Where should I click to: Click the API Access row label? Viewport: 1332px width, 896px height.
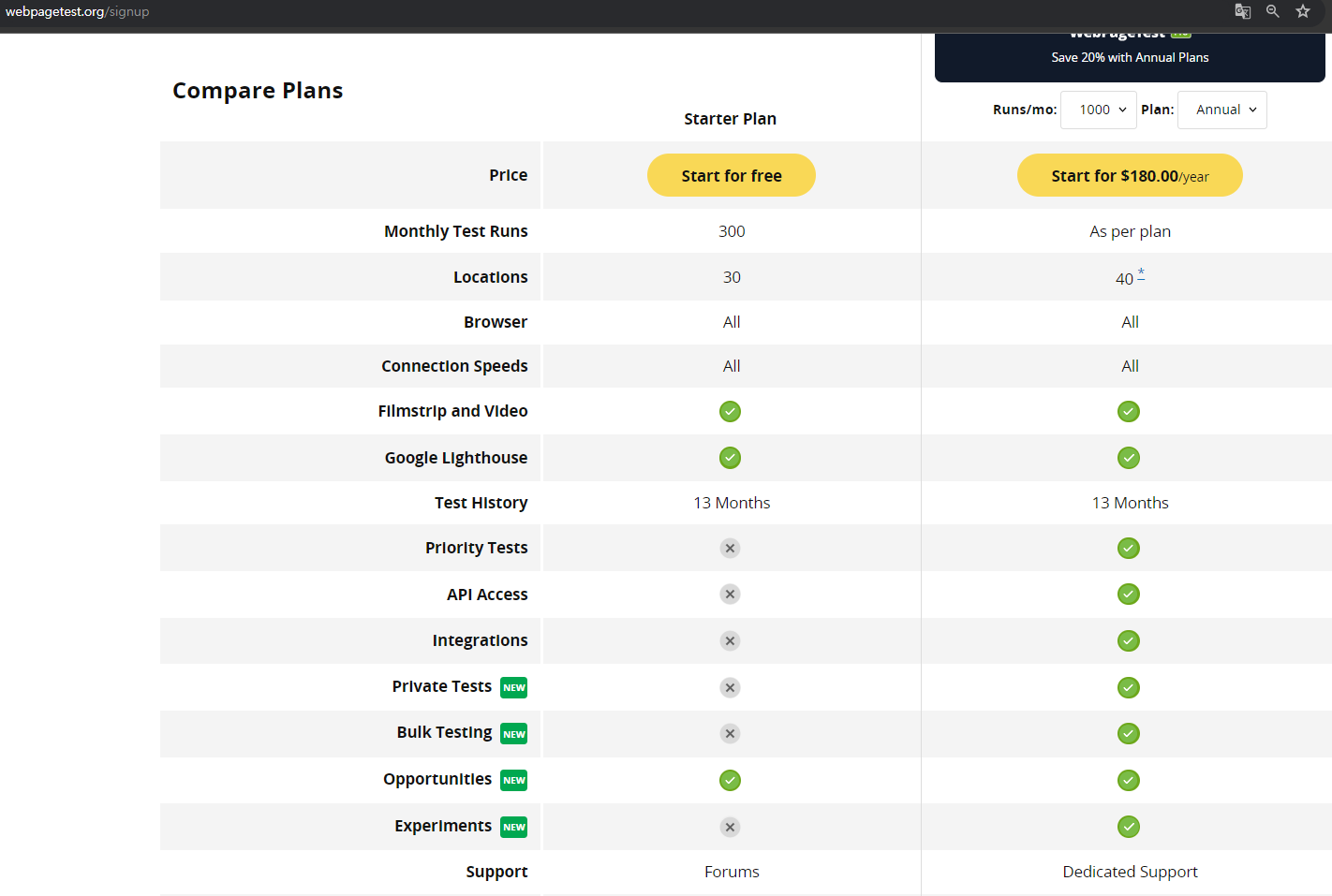(487, 595)
